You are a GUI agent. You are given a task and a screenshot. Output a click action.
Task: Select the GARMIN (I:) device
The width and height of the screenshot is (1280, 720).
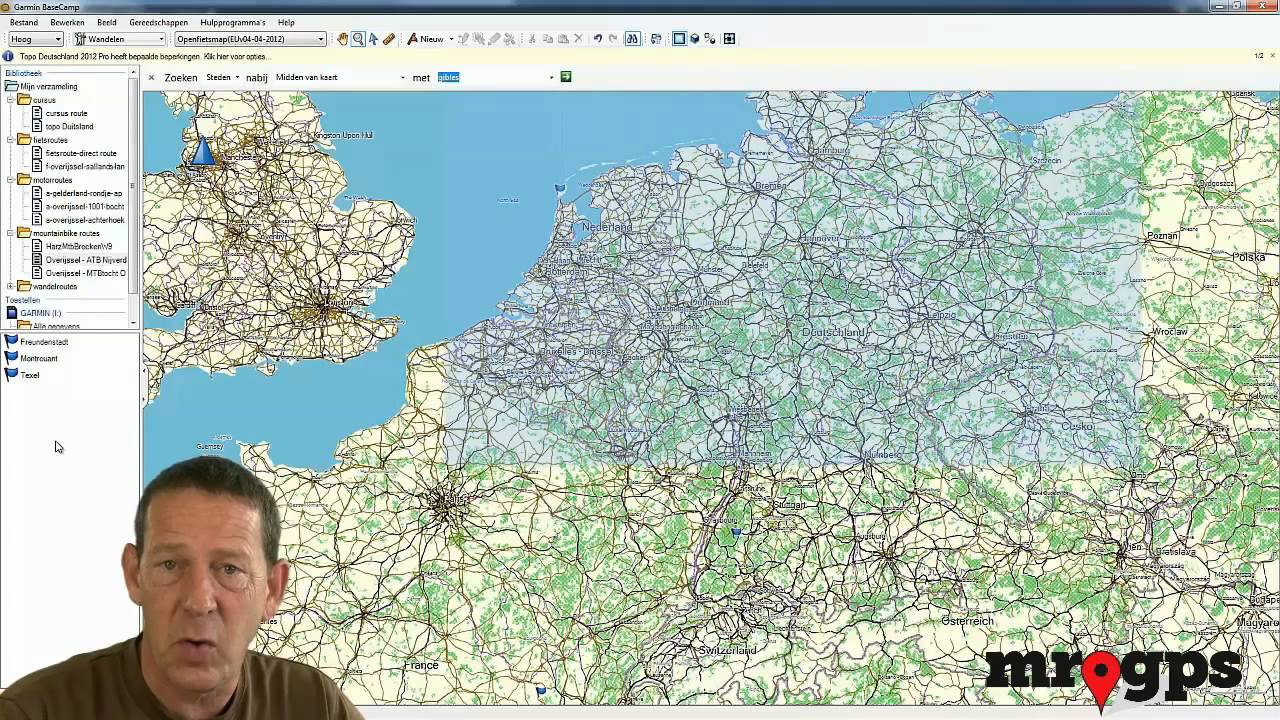click(x=40, y=313)
